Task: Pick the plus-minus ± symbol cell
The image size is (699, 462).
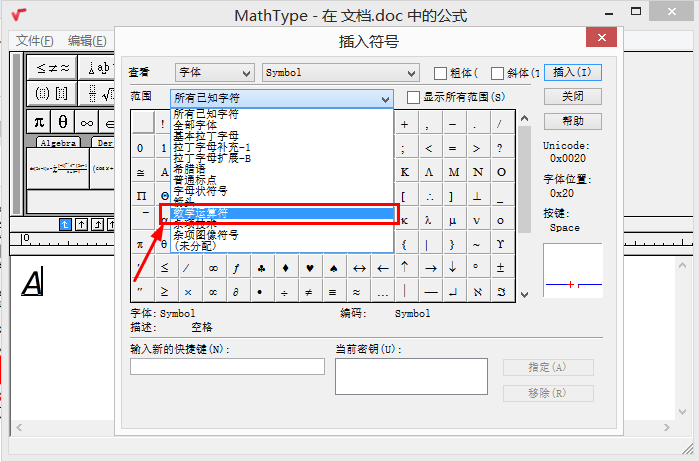Action: [500, 267]
